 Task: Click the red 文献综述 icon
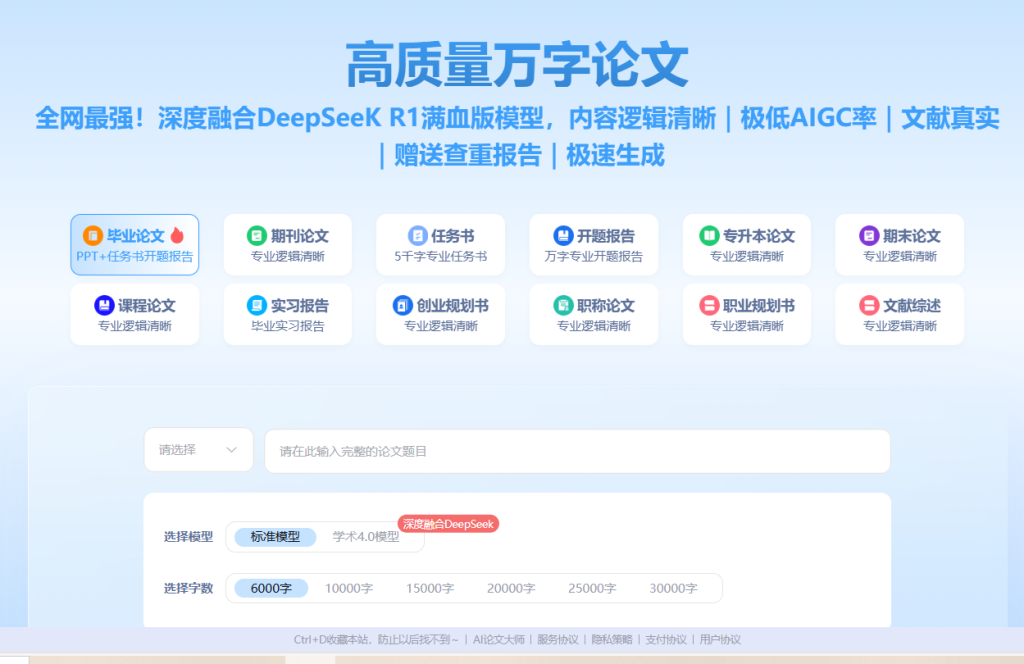(869, 305)
